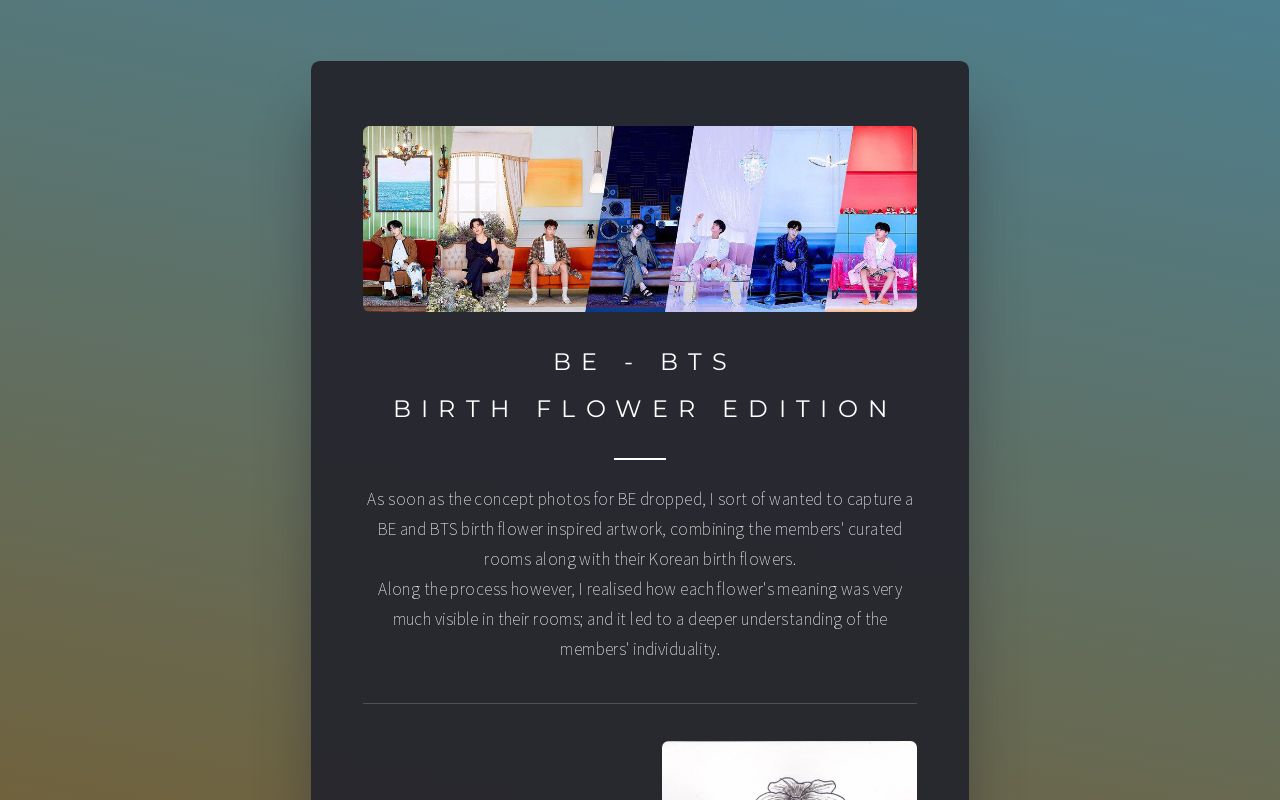Screen dimensions: 1280x800
Task: Click the model airplane in the blue room
Action: pos(827,160)
